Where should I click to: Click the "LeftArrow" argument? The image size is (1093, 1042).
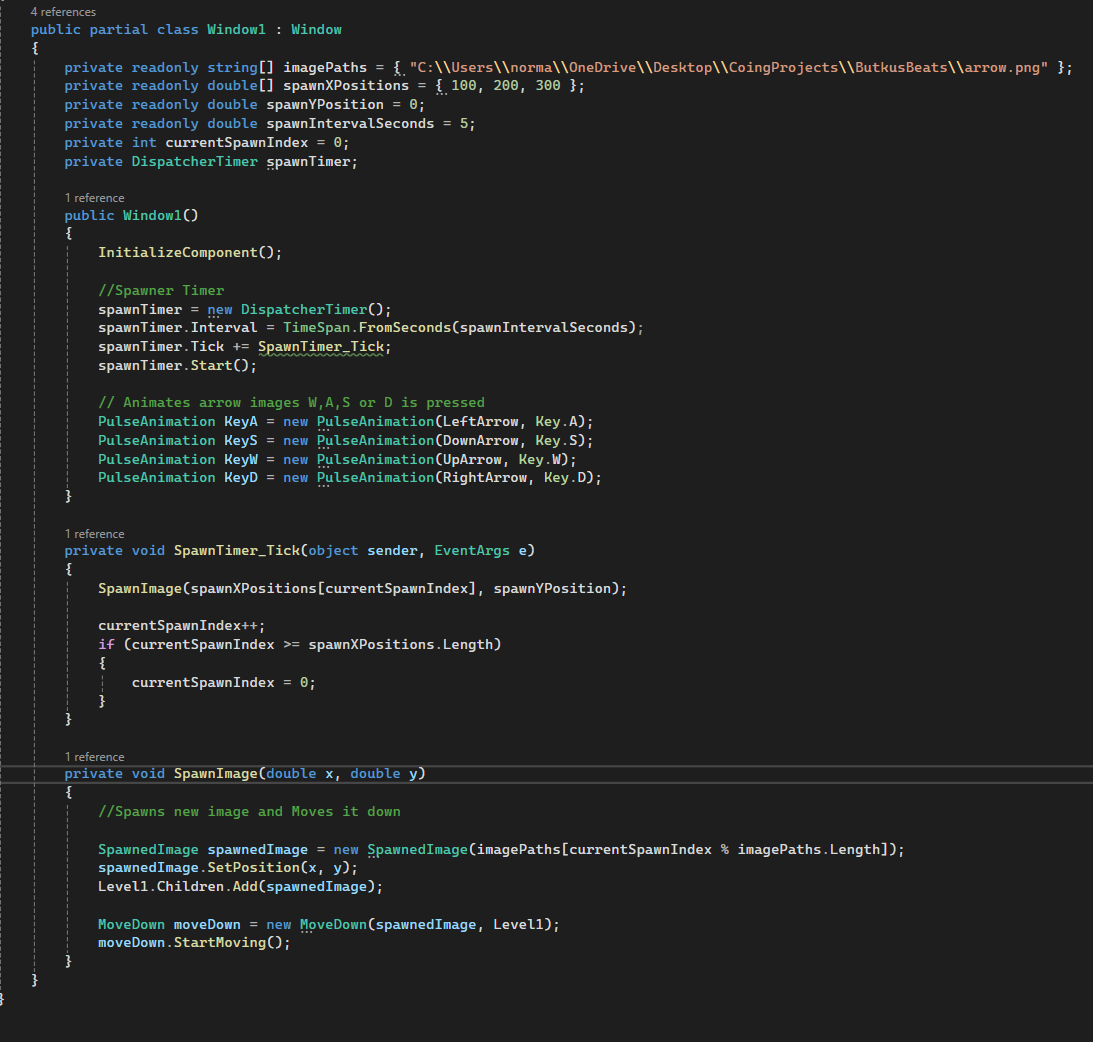tap(480, 422)
